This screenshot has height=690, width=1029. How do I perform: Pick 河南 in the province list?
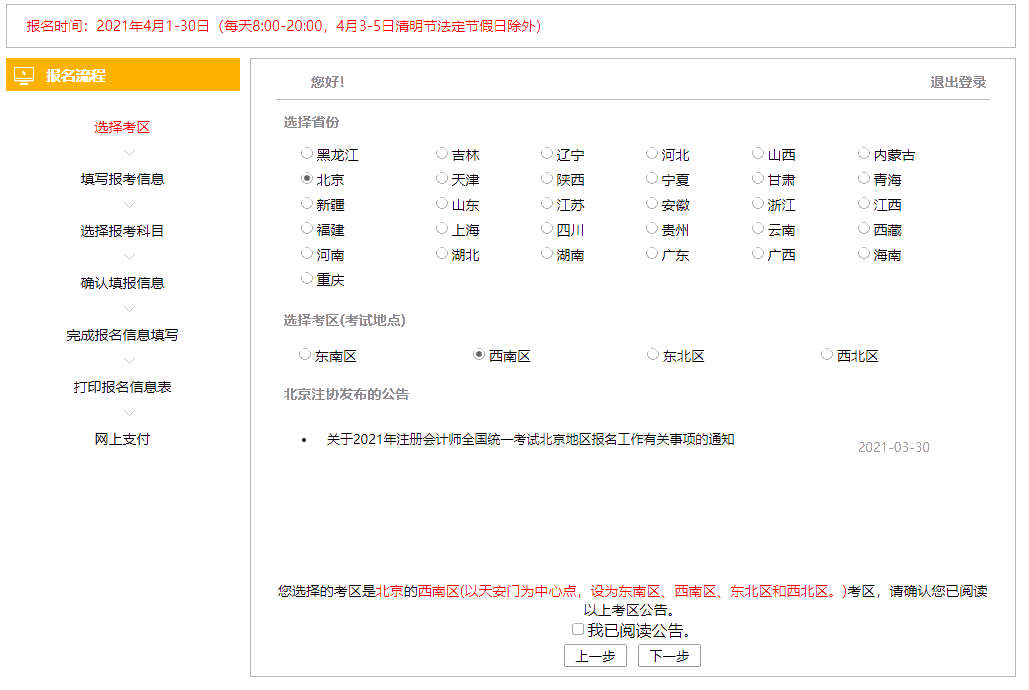[306, 253]
